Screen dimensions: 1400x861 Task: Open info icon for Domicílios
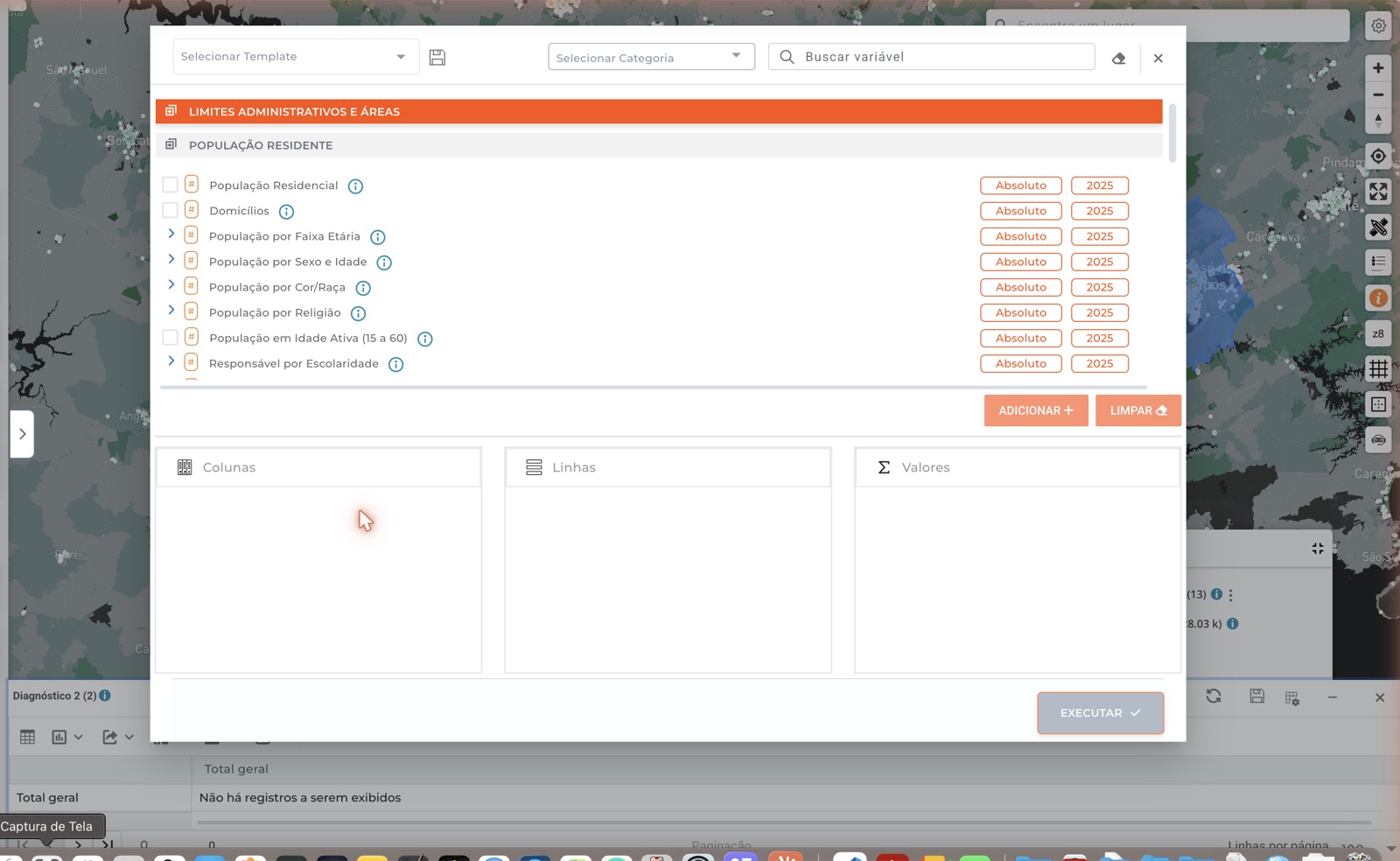point(286,212)
